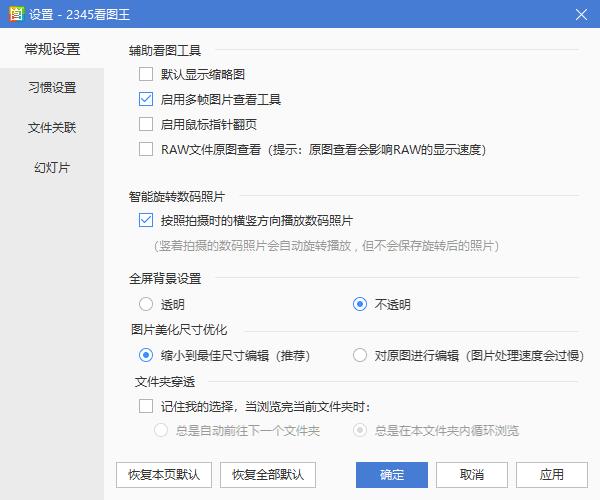The width and height of the screenshot is (600, 500).
Task: Cancel changes with 取消 button
Action: [472, 475]
